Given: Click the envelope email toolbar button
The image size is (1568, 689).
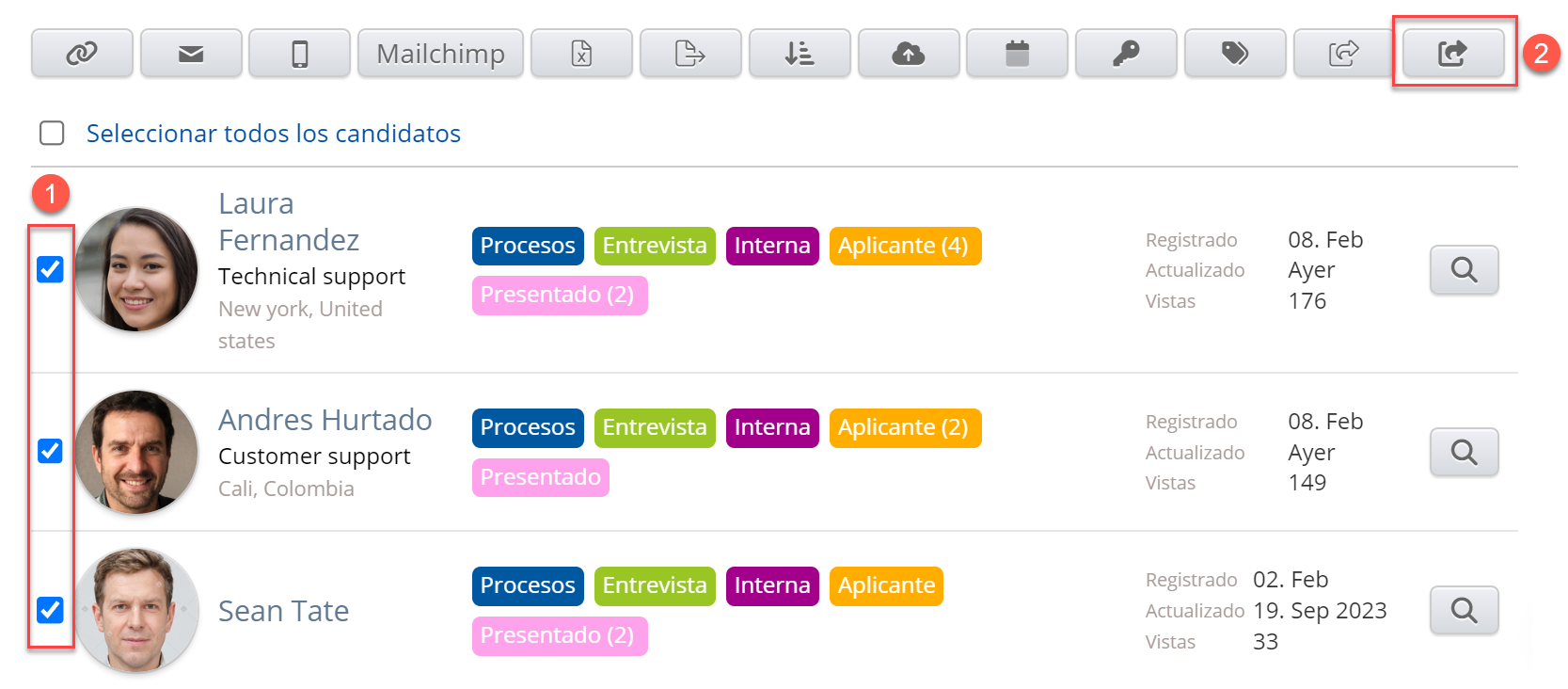Looking at the screenshot, I should pos(191,54).
